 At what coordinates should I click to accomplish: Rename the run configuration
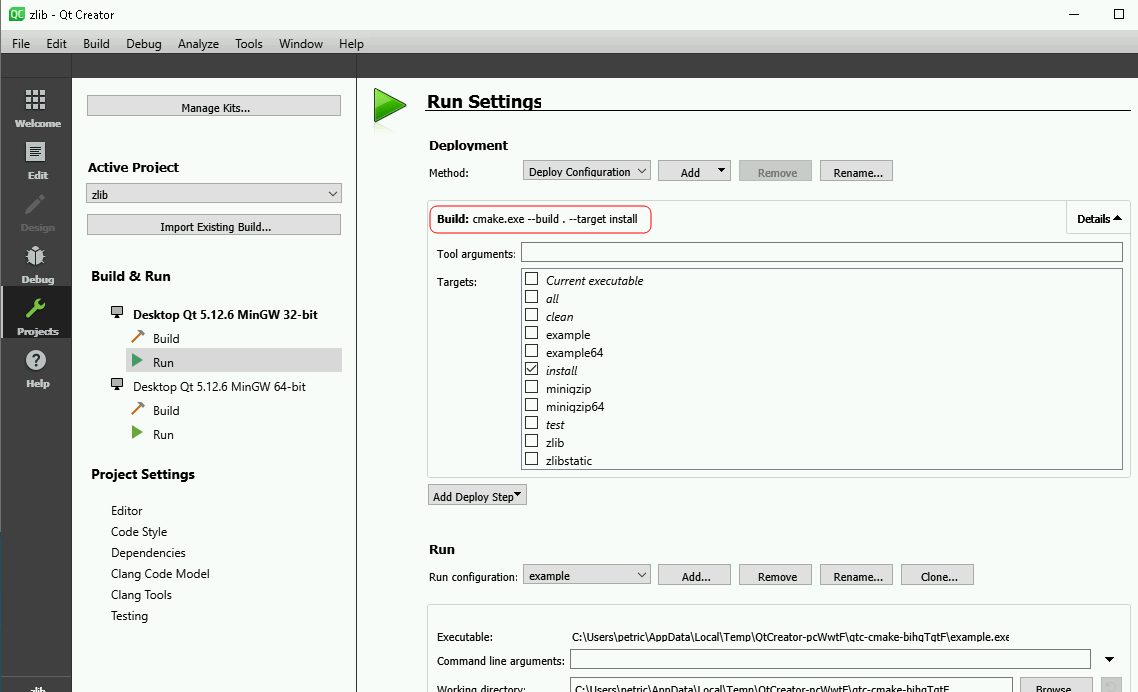point(856,575)
